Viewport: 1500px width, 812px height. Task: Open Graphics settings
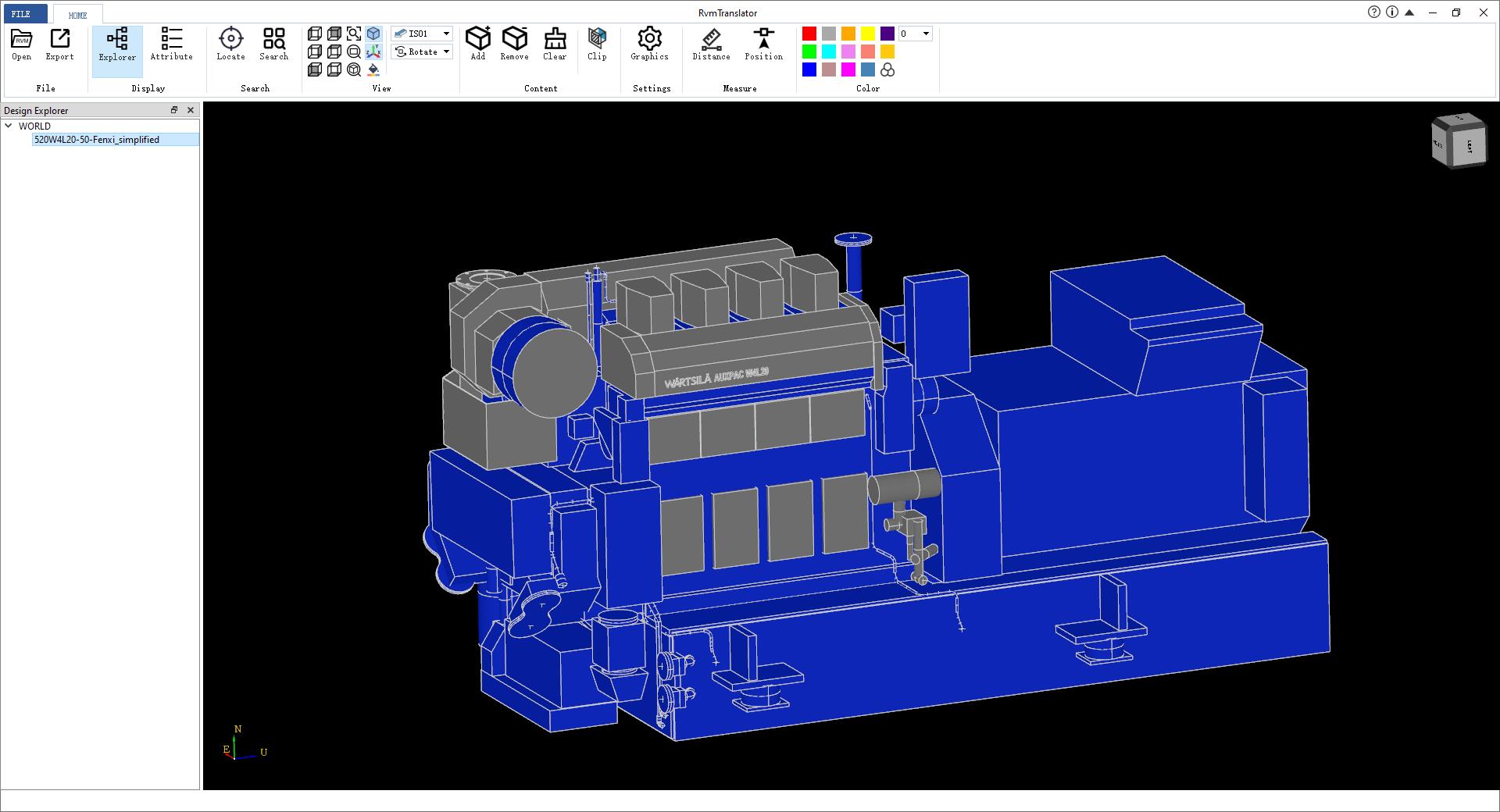(x=649, y=45)
